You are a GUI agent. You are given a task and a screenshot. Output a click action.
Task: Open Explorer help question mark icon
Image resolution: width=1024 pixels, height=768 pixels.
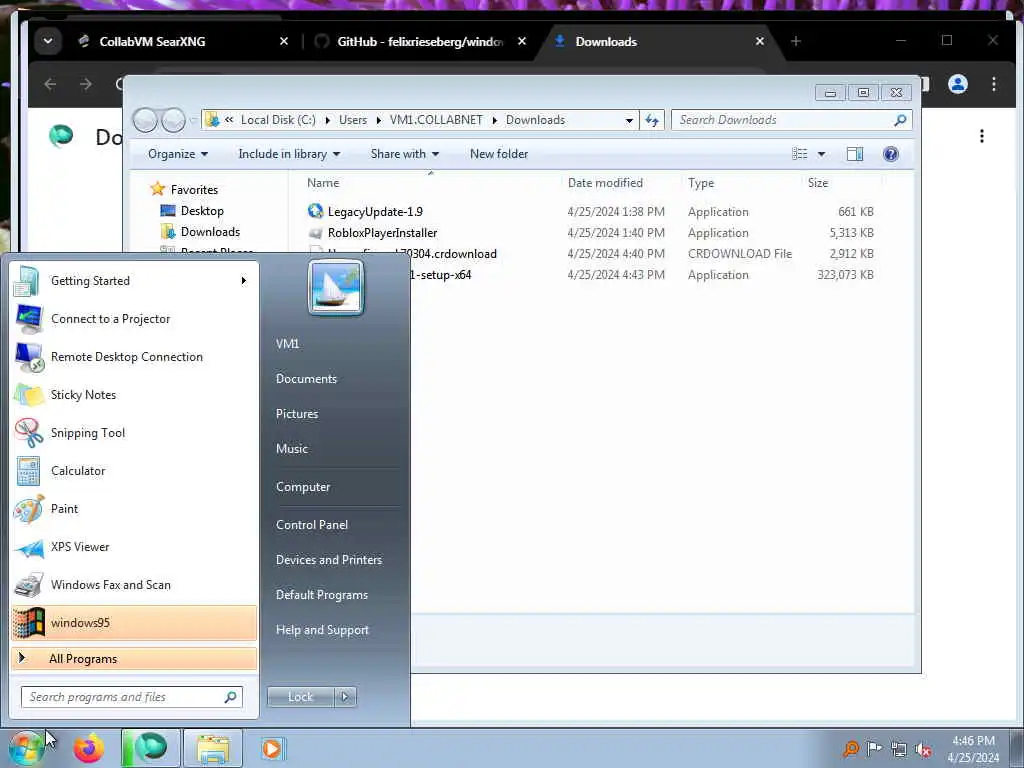click(890, 154)
